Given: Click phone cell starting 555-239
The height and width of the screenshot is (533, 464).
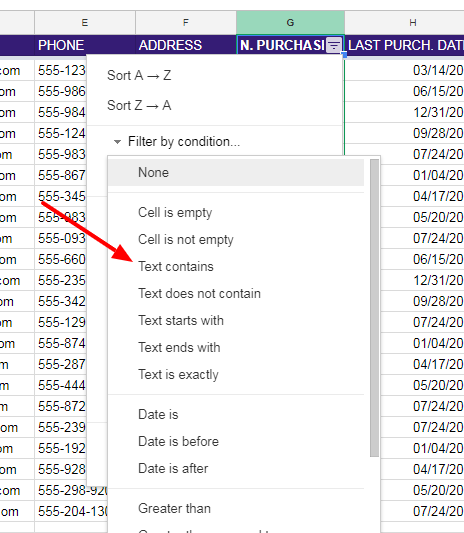Looking at the screenshot, I should (61, 427).
